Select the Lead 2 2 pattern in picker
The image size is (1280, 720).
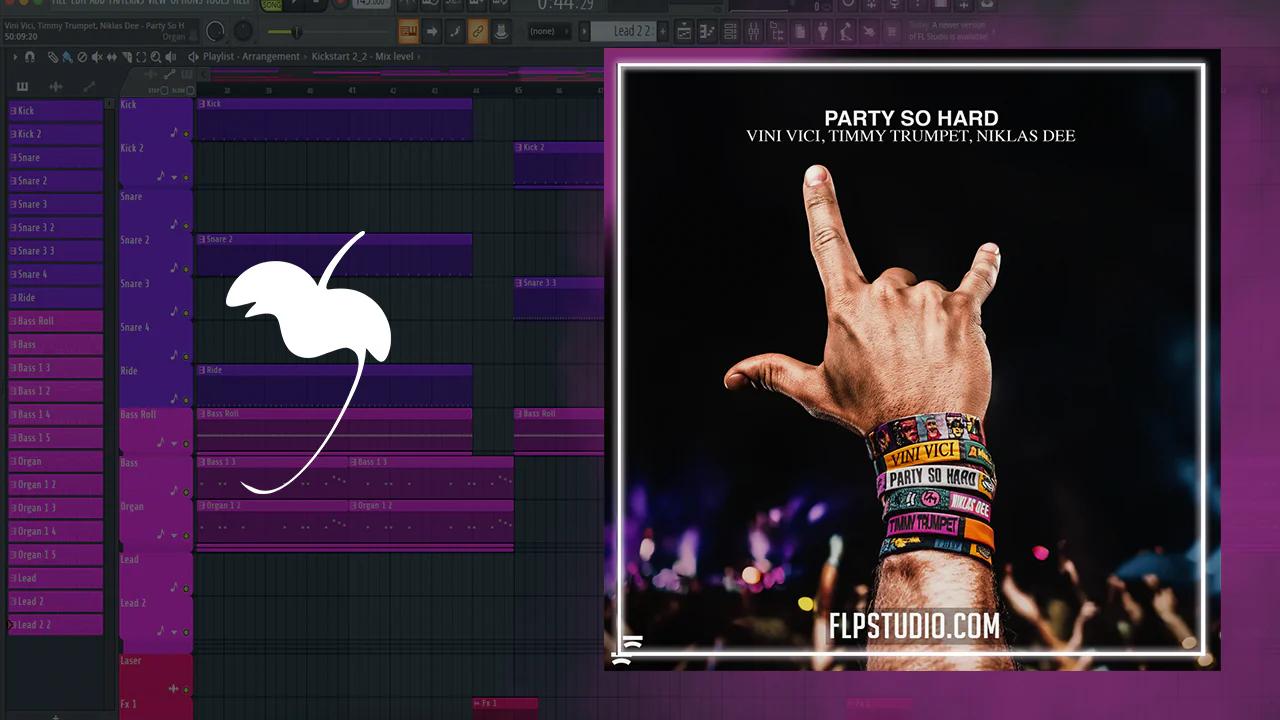click(x=55, y=625)
